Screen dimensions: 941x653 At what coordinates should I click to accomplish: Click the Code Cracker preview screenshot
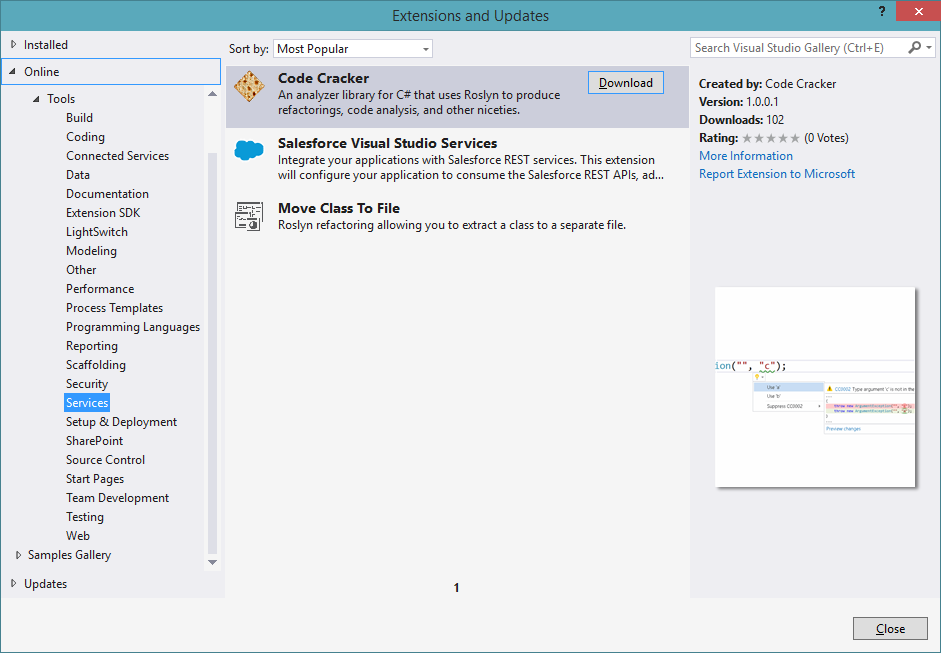(815, 387)
